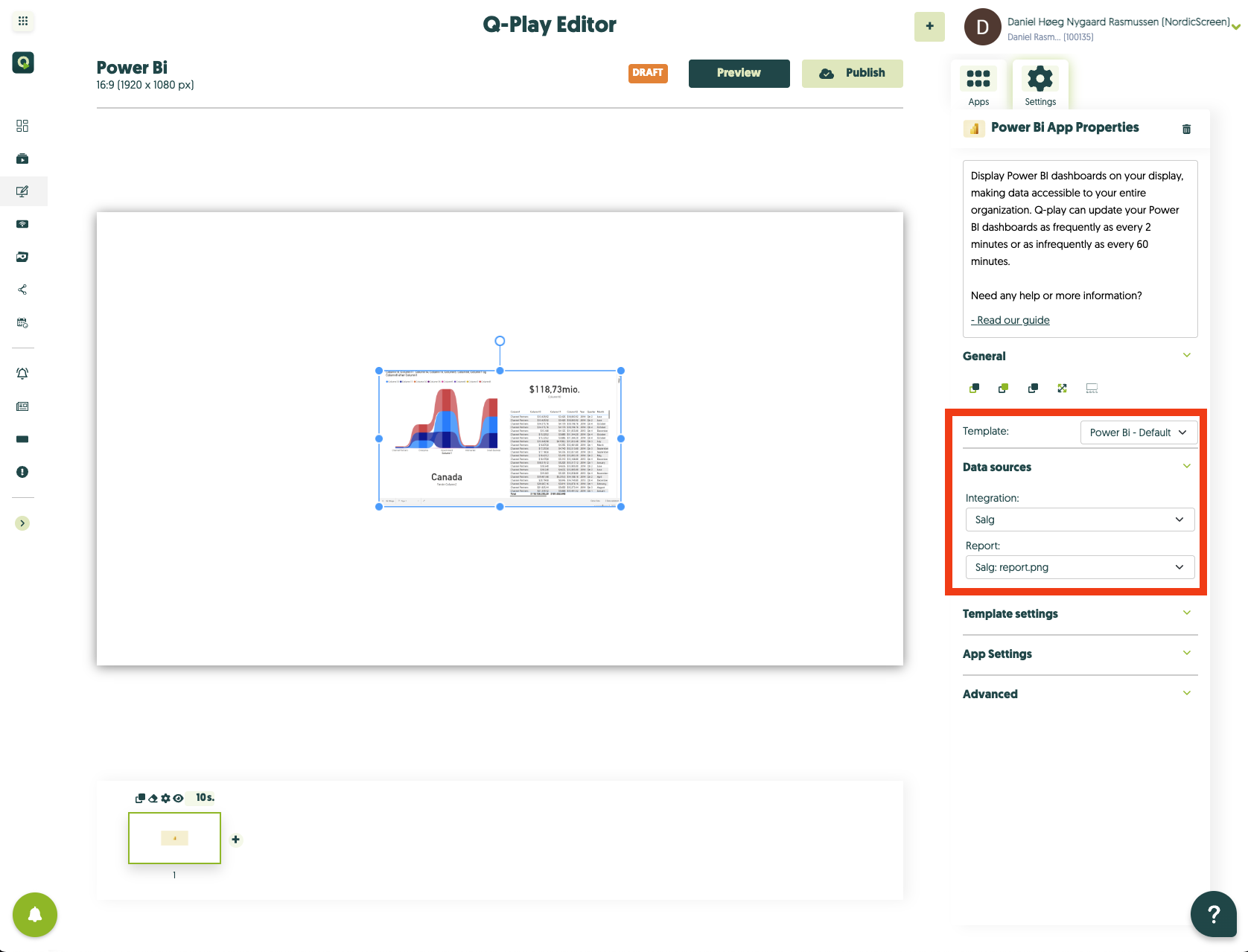Select the Power BI report on canvas

point(500,438)
